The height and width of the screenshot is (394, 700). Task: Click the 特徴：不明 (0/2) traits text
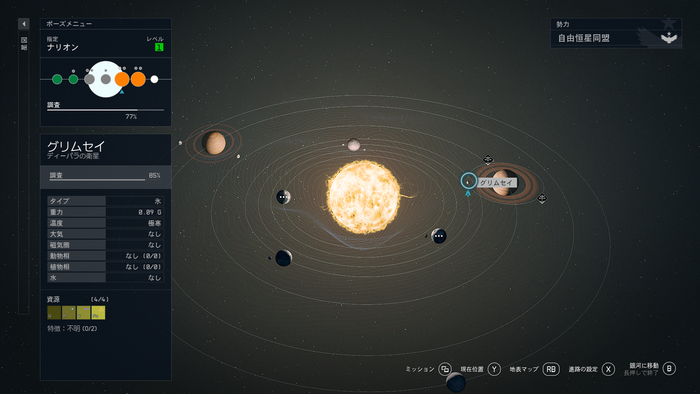tap(72, 328)
